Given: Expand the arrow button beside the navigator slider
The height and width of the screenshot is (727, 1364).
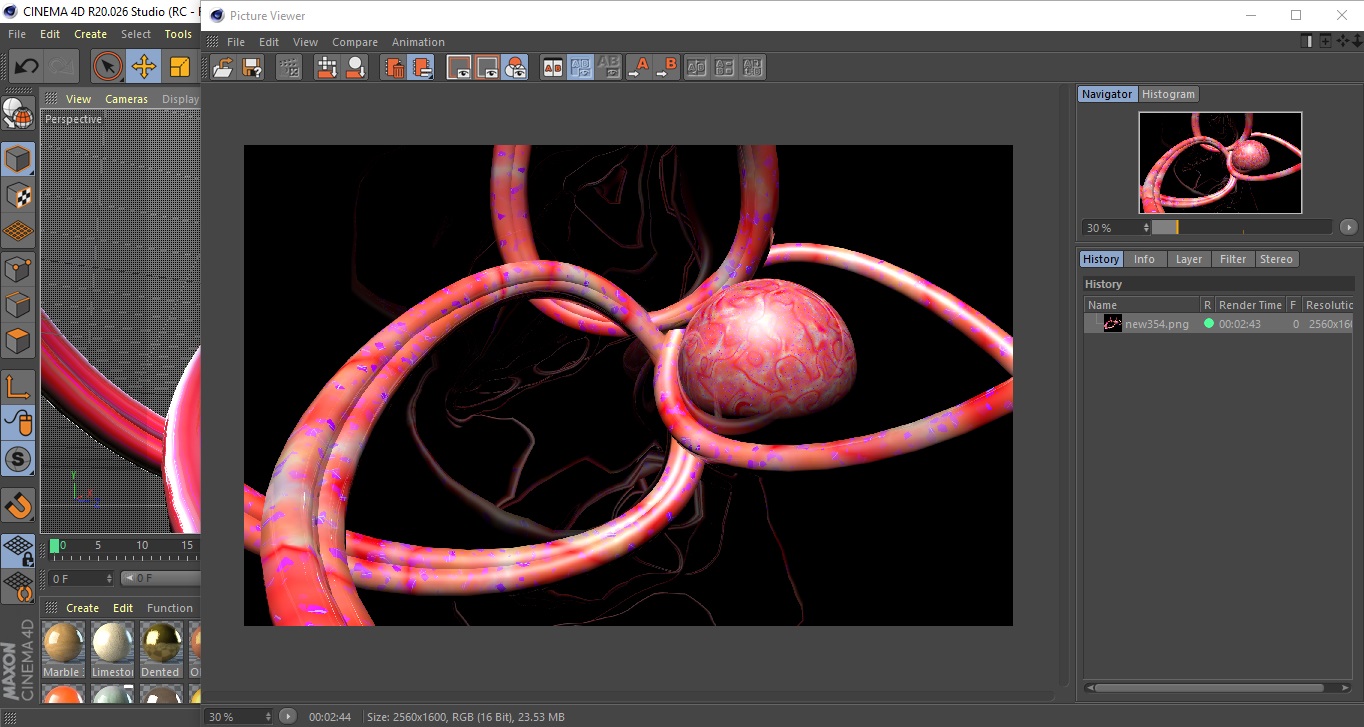Looking at the screenshot, I should tap(1348, 228).
